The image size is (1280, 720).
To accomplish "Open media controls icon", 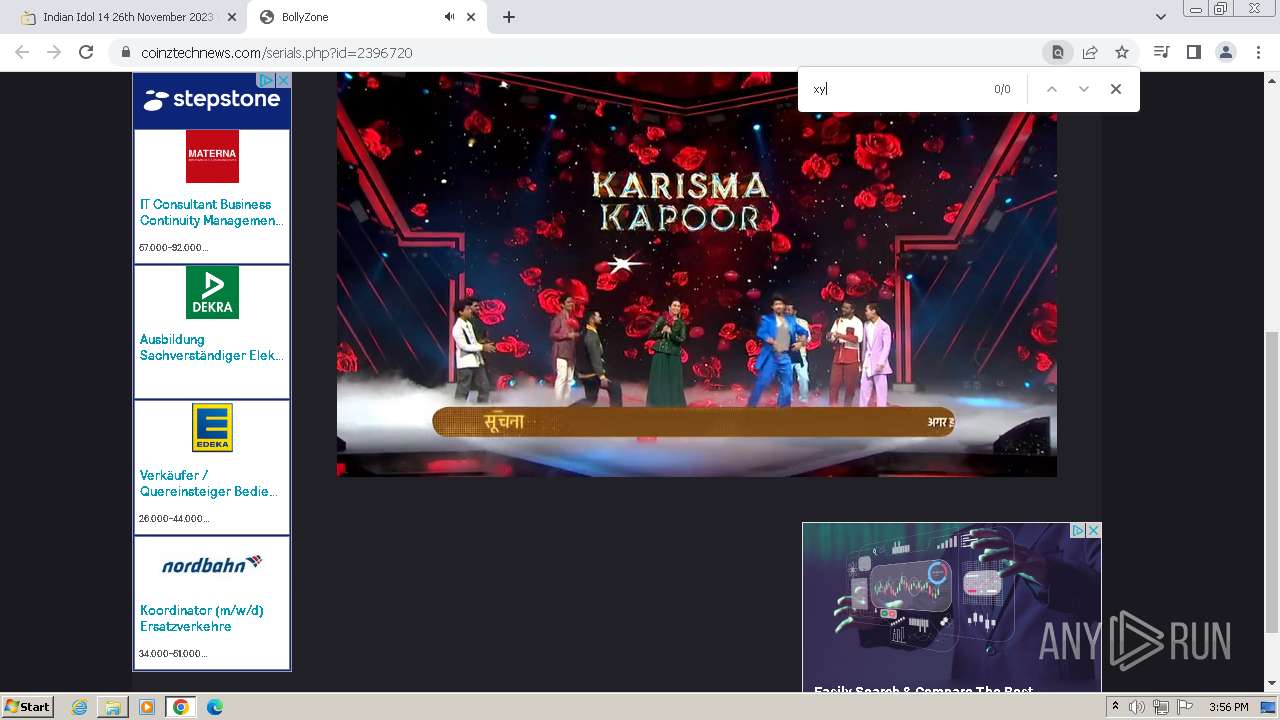I will [x=1161, y=52].
